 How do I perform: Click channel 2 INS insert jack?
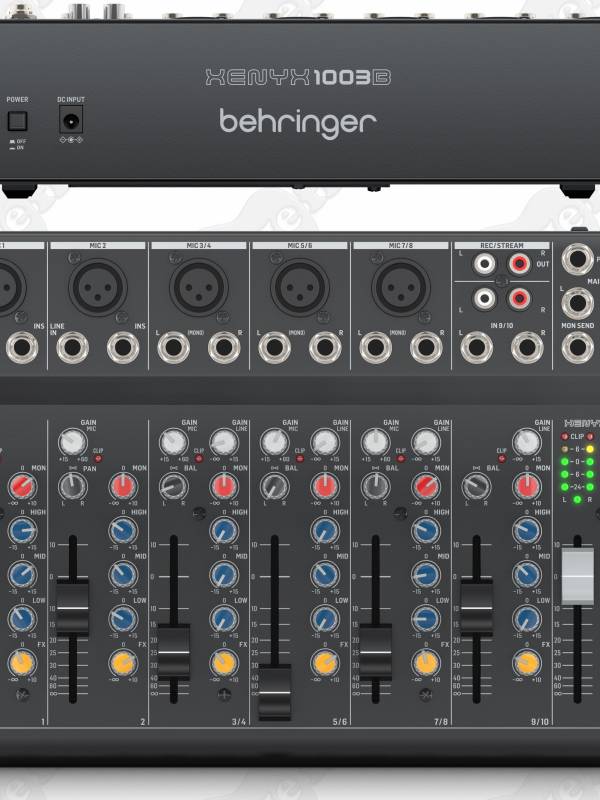(x=123, y=347)
